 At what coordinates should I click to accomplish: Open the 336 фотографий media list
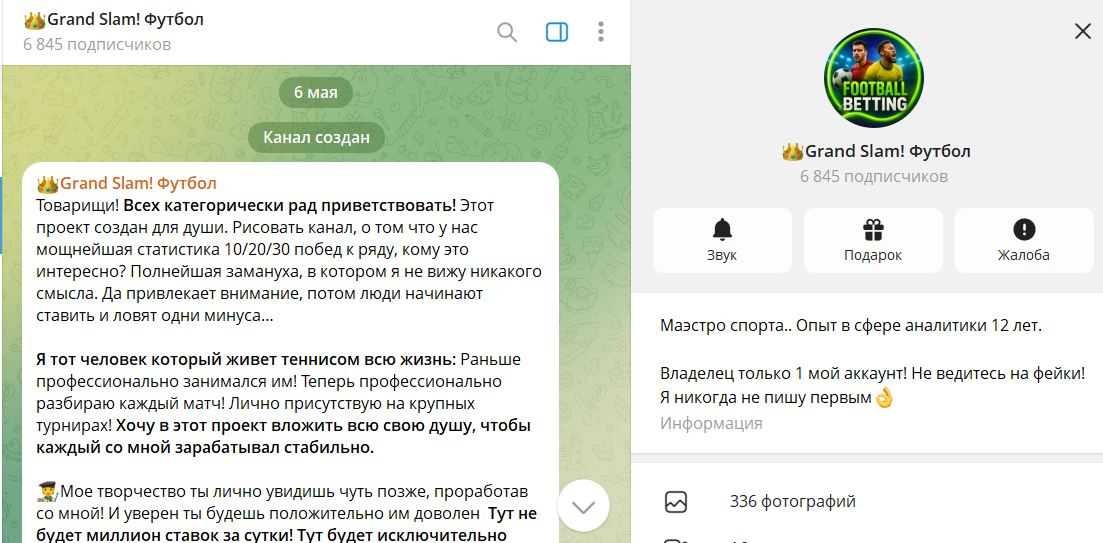pyautogui.click(x=867, y=502)
